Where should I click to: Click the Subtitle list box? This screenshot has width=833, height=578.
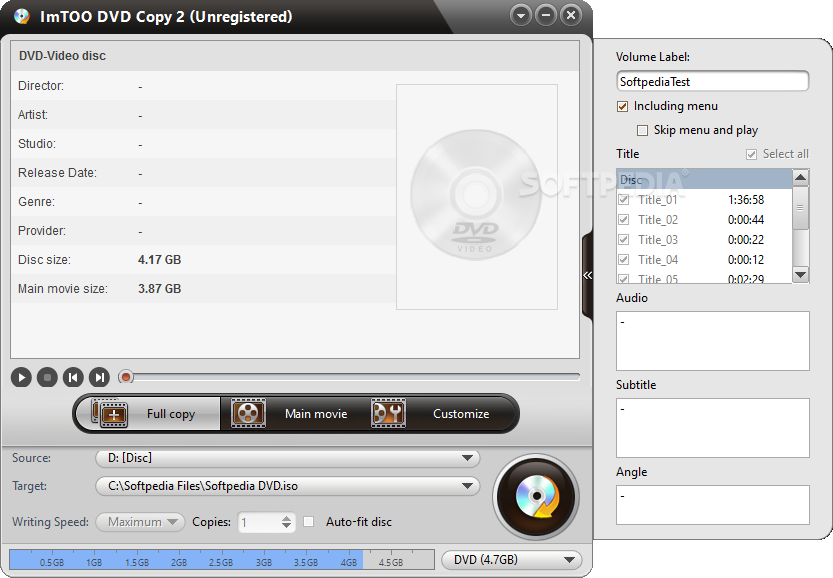click(712, 428)
